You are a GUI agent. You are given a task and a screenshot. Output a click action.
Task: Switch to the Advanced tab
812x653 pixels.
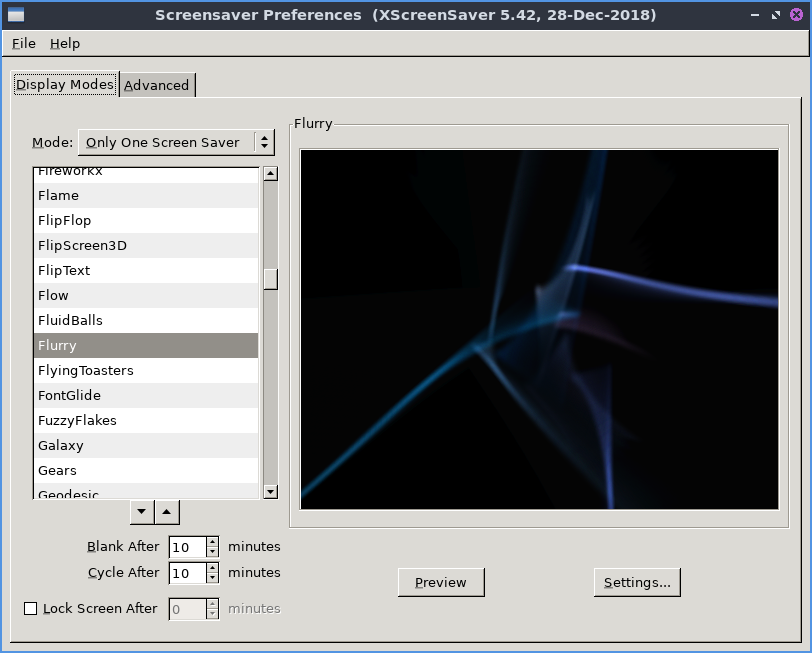click(157, 85)
